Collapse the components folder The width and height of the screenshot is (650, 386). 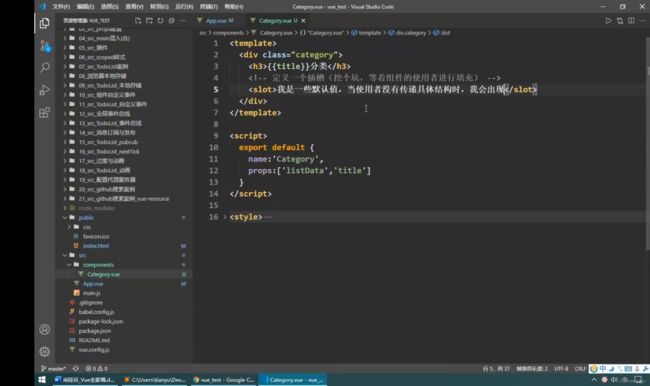69,265
